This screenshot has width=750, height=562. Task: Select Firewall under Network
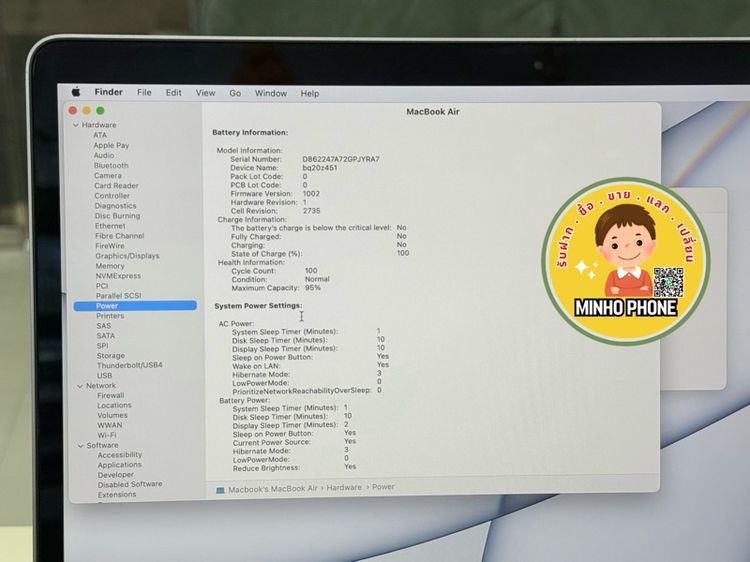(110, 396)
